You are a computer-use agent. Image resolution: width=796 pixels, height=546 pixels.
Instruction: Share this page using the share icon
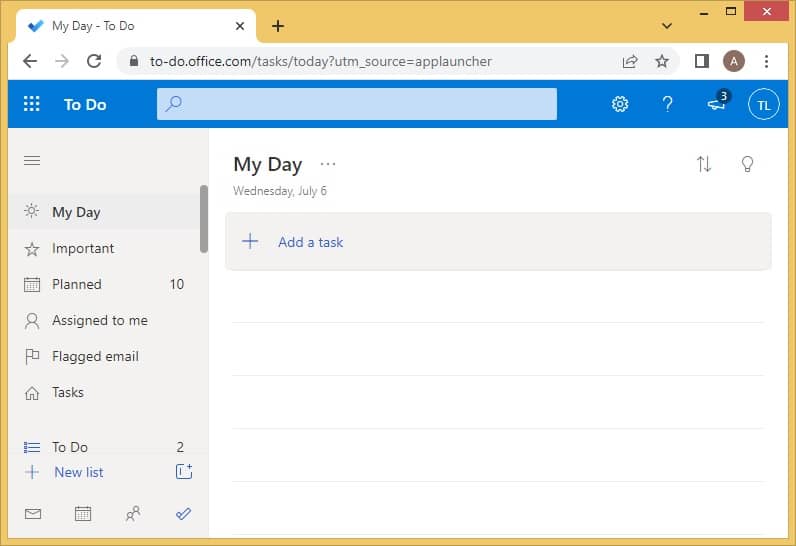tap(629, 61)
